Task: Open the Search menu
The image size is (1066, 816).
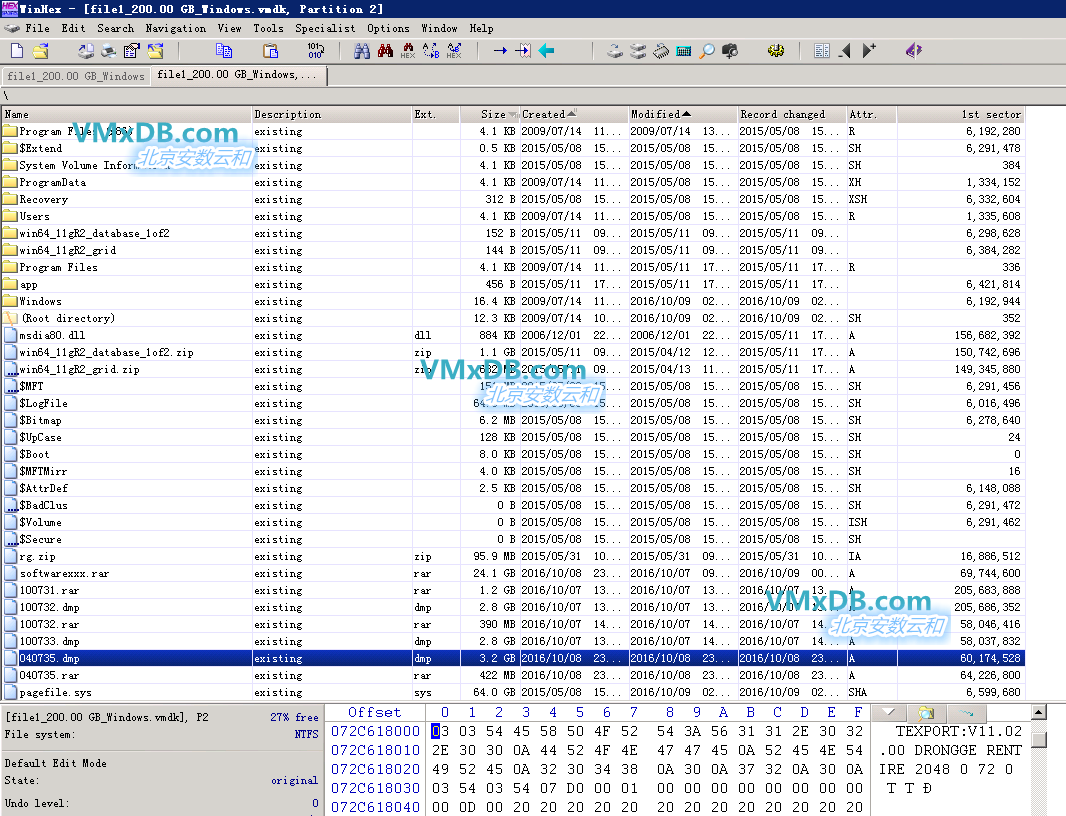Action: tap(116, 29)
